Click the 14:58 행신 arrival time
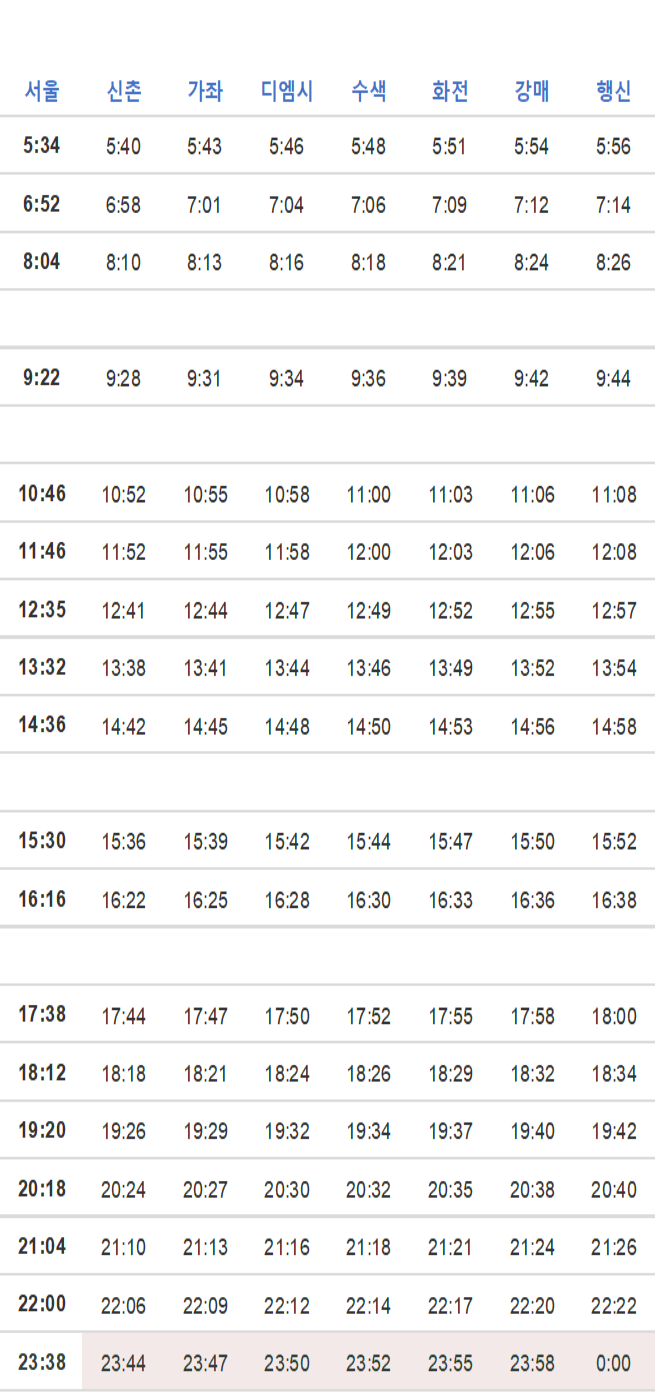The image size is (661, 1398). point(613,727)
